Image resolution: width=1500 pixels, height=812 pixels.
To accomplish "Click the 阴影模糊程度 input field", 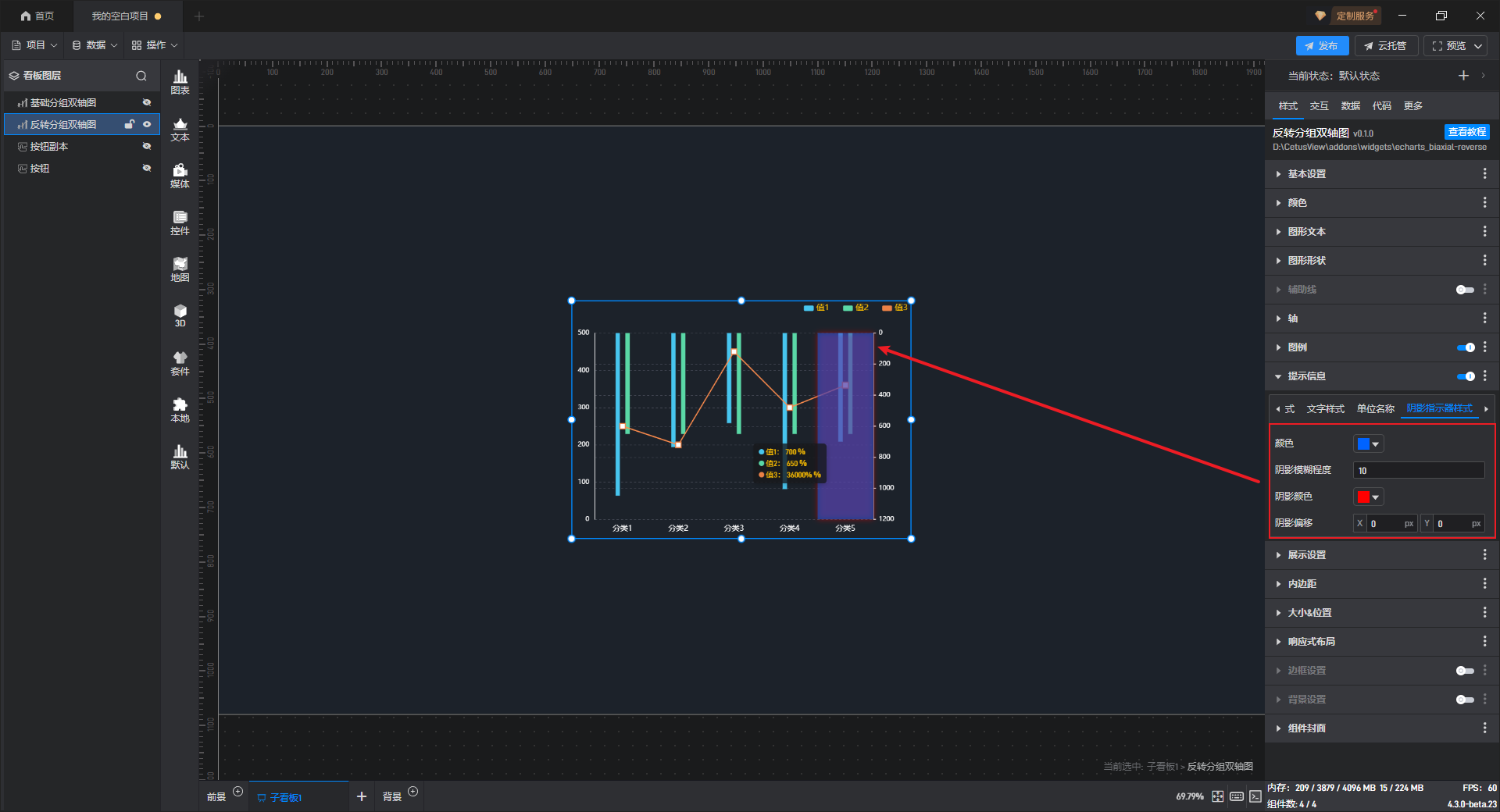I will click(x=1418, y=470).
